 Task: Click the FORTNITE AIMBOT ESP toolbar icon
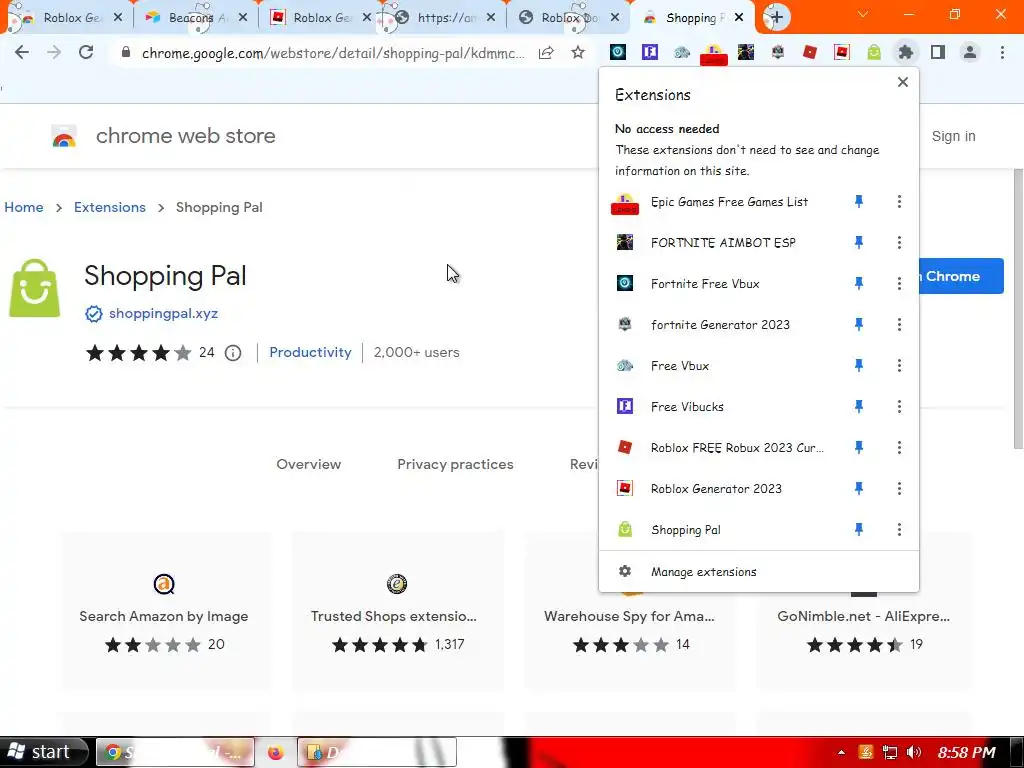746,52
